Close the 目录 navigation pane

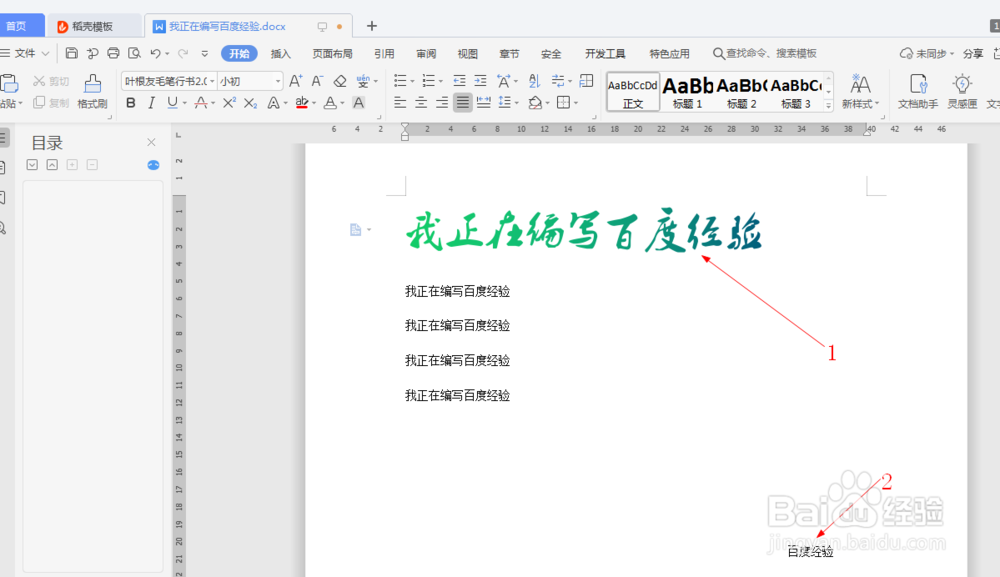[151, 142]
